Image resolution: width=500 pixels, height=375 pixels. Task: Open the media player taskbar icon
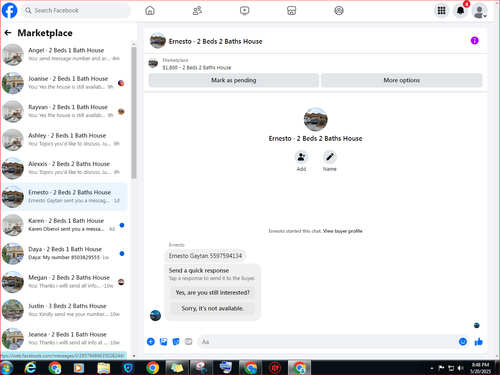pos(79,368)
